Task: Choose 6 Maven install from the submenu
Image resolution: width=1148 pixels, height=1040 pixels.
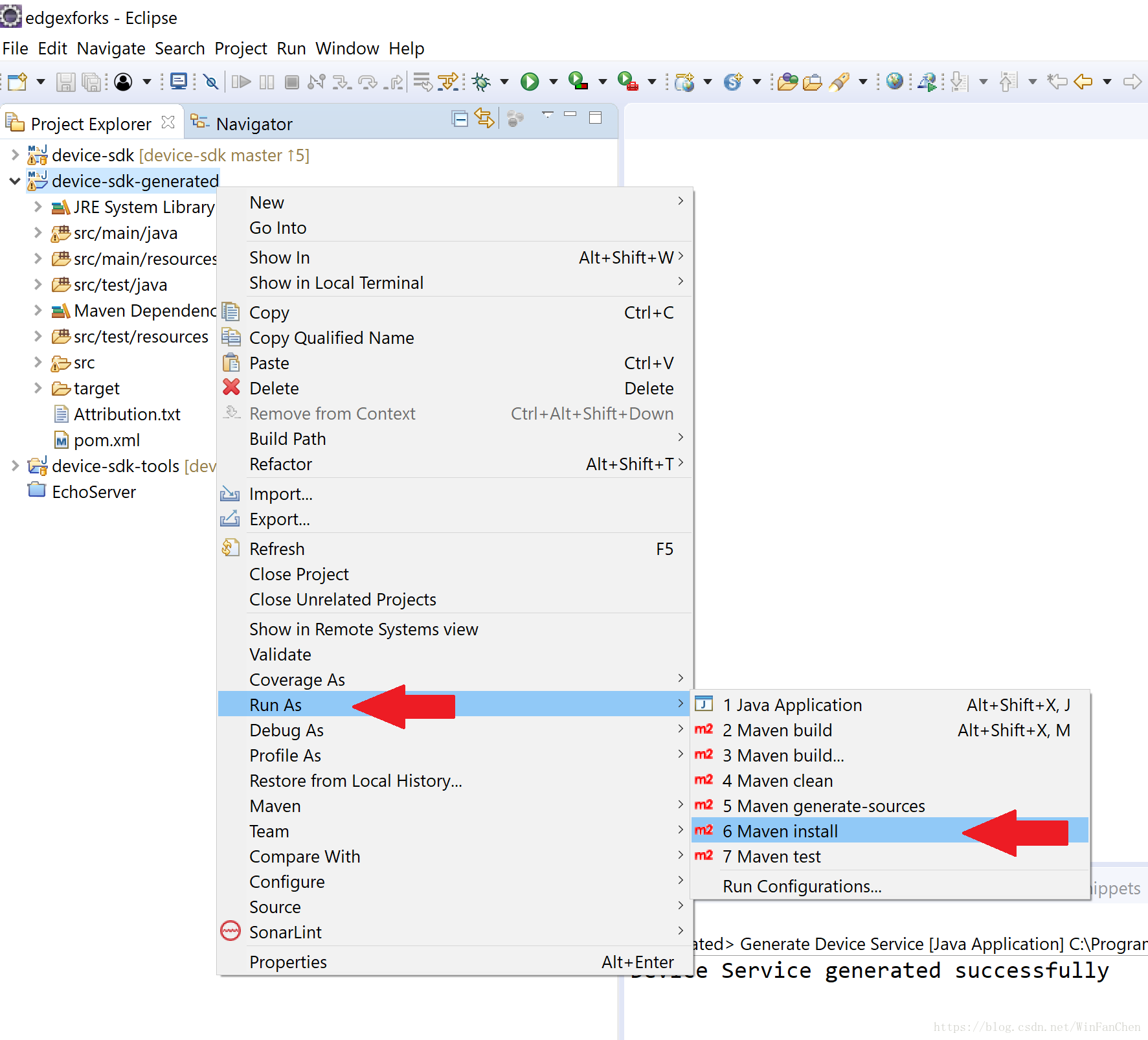Action: pyautogui.click(x=890, y=830)
